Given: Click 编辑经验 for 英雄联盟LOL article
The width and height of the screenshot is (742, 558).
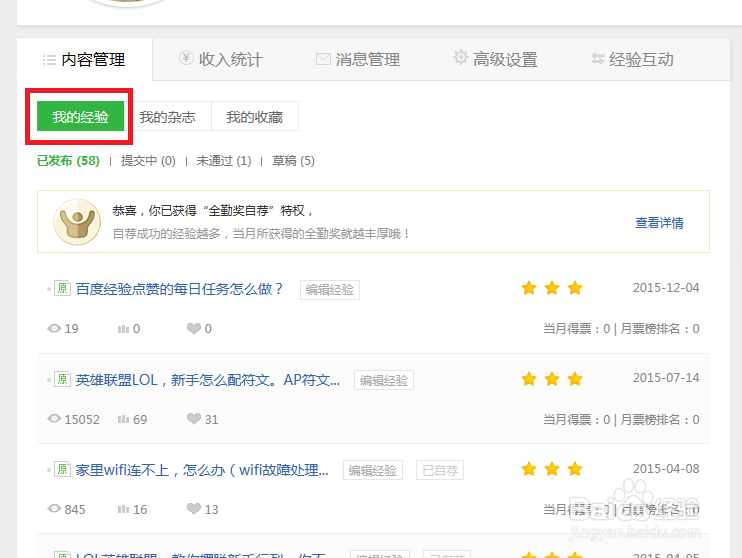Looking at the screenshot, I should [384, 380].
